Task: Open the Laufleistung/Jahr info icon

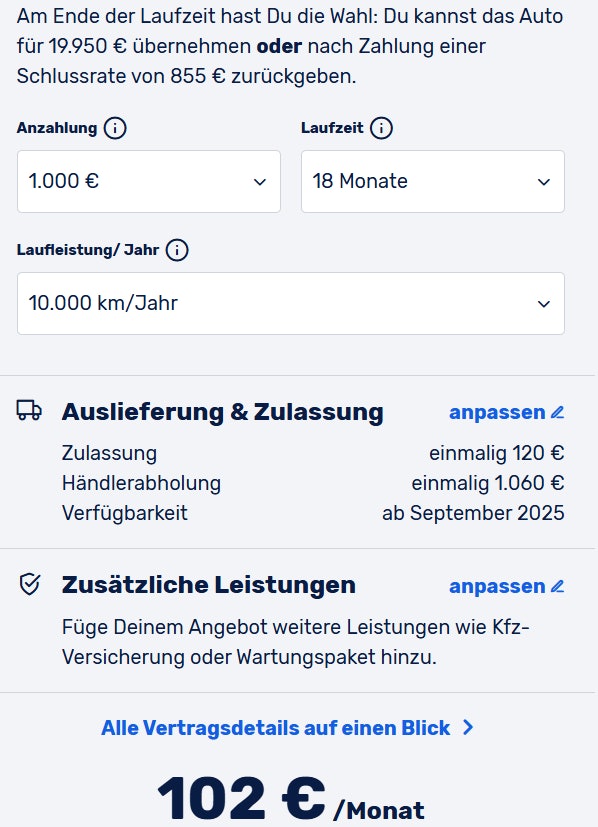Action: [x=177, y=251]
